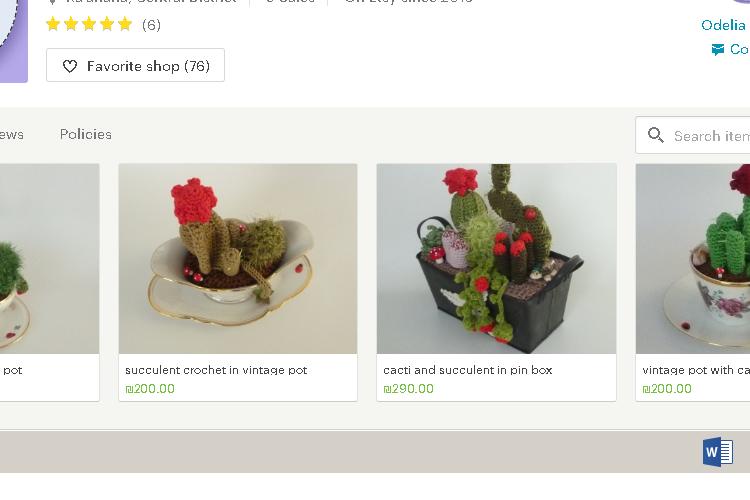Click the search magnifier icon

pyautogui.click(x=656, y=135)
